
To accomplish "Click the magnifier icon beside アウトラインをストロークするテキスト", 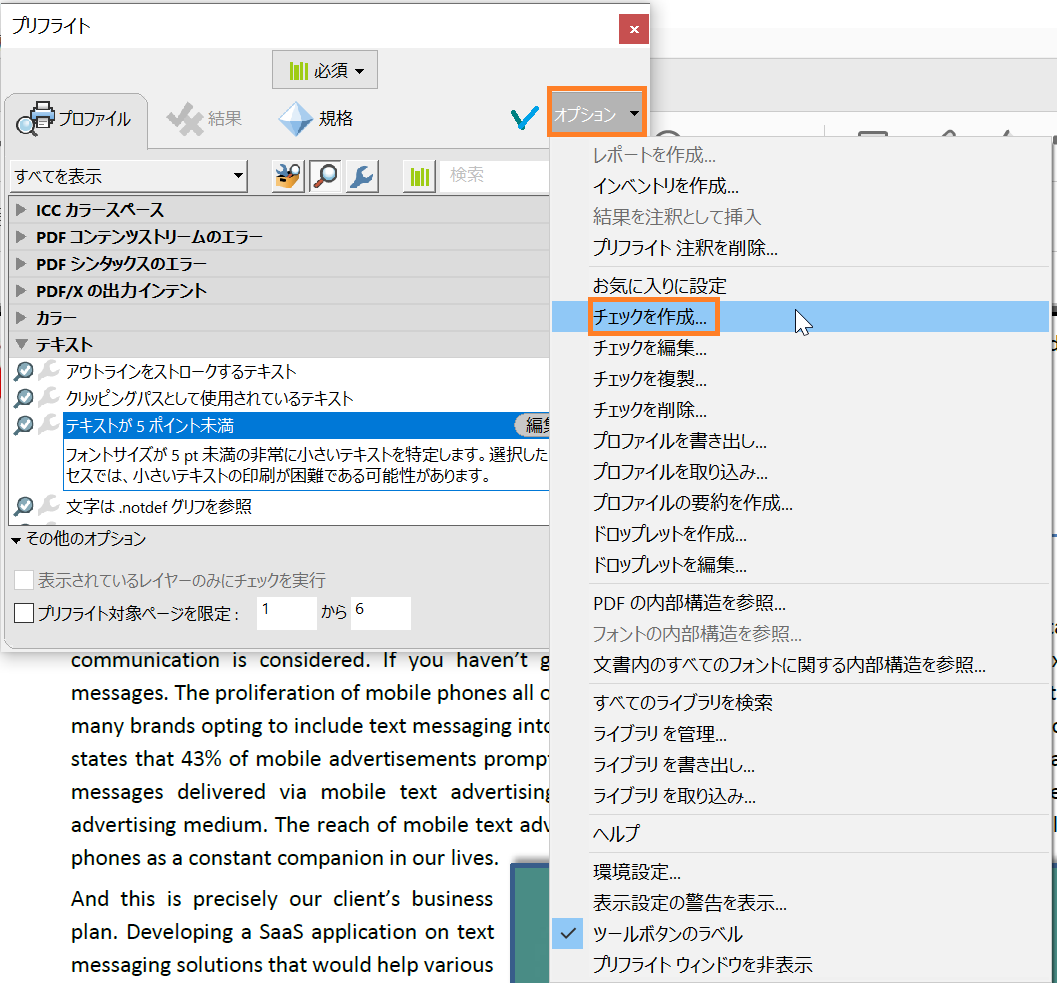I will 22,371.
